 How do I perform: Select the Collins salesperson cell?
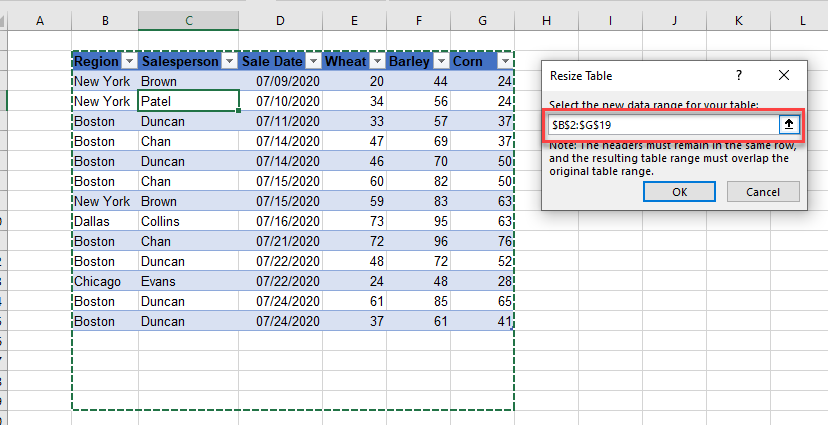coord(188,221)
